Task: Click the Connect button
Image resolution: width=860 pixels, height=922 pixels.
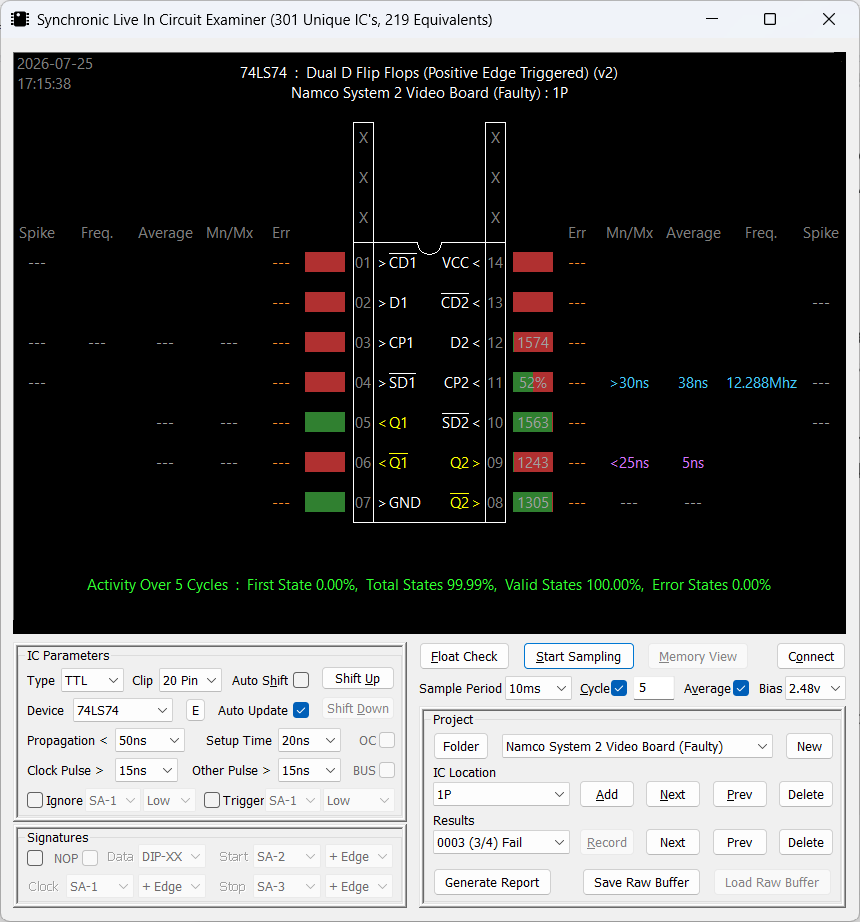Action: click(811, 656)
